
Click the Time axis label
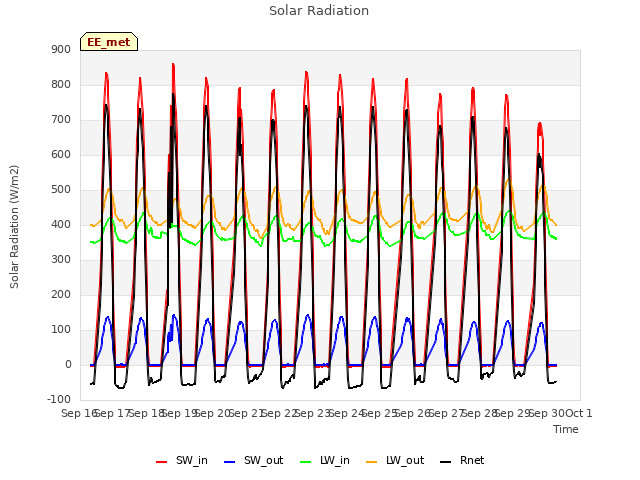pyautogui.click(x=566, y=429)
